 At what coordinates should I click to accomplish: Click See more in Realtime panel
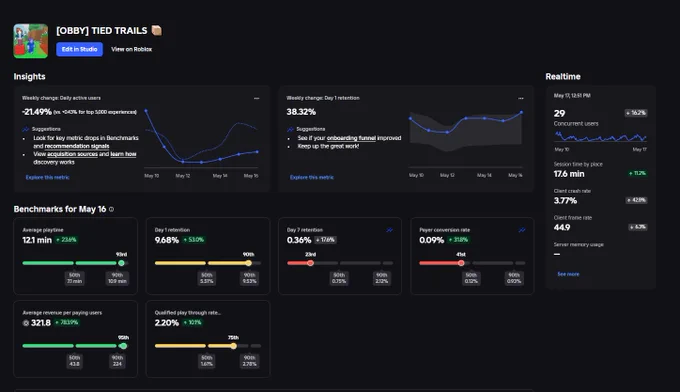click(x=568, y=274)
